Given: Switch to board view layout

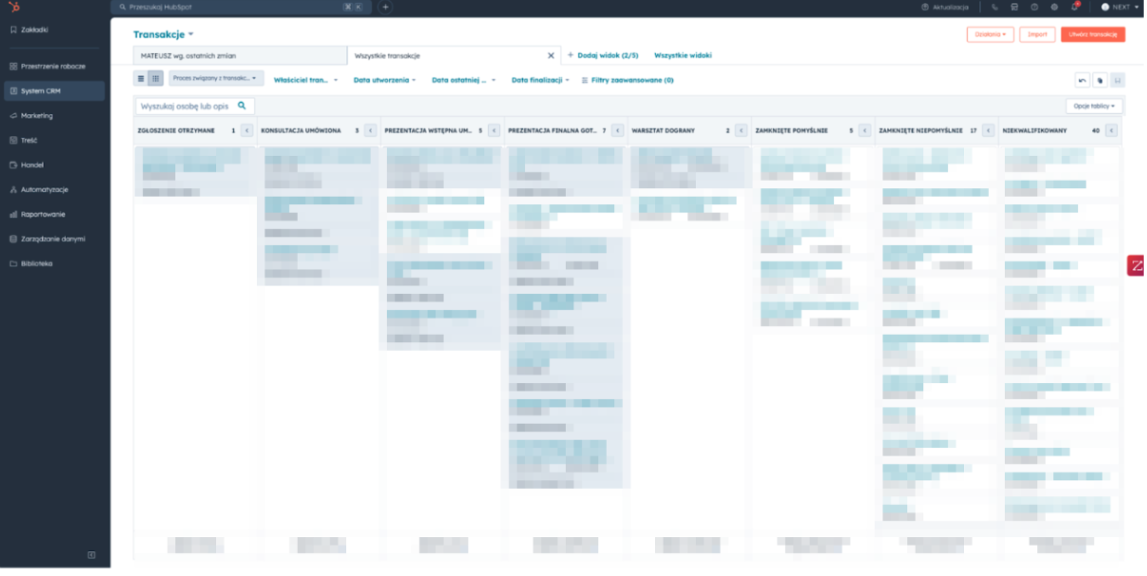Looking at the screenshot, I should (x=156, y=79).
